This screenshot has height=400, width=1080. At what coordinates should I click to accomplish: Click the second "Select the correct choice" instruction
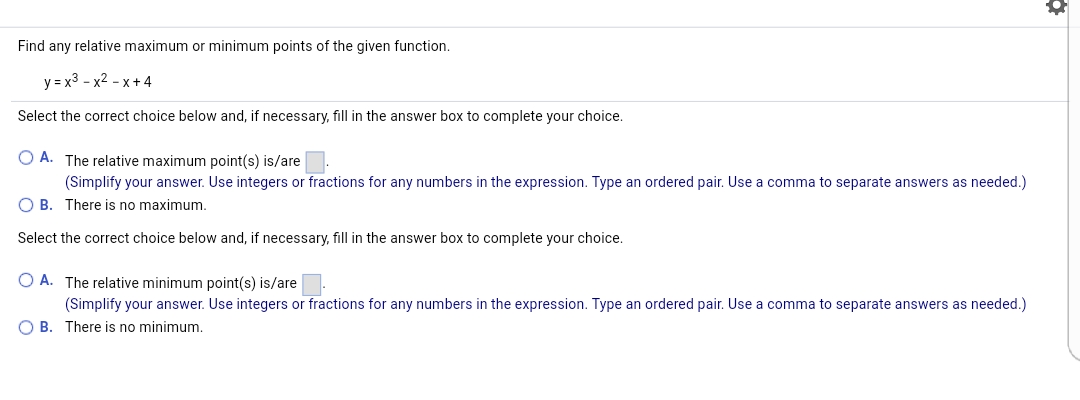(320, 238)
